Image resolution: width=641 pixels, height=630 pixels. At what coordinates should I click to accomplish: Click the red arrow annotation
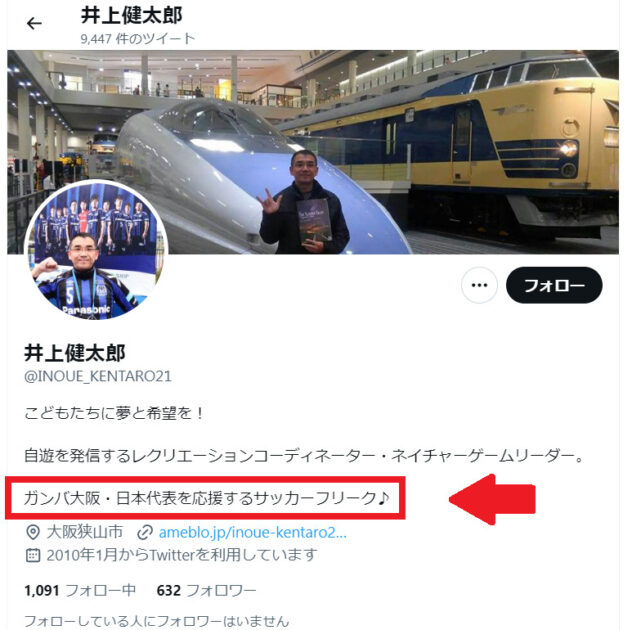click(492, 499)
